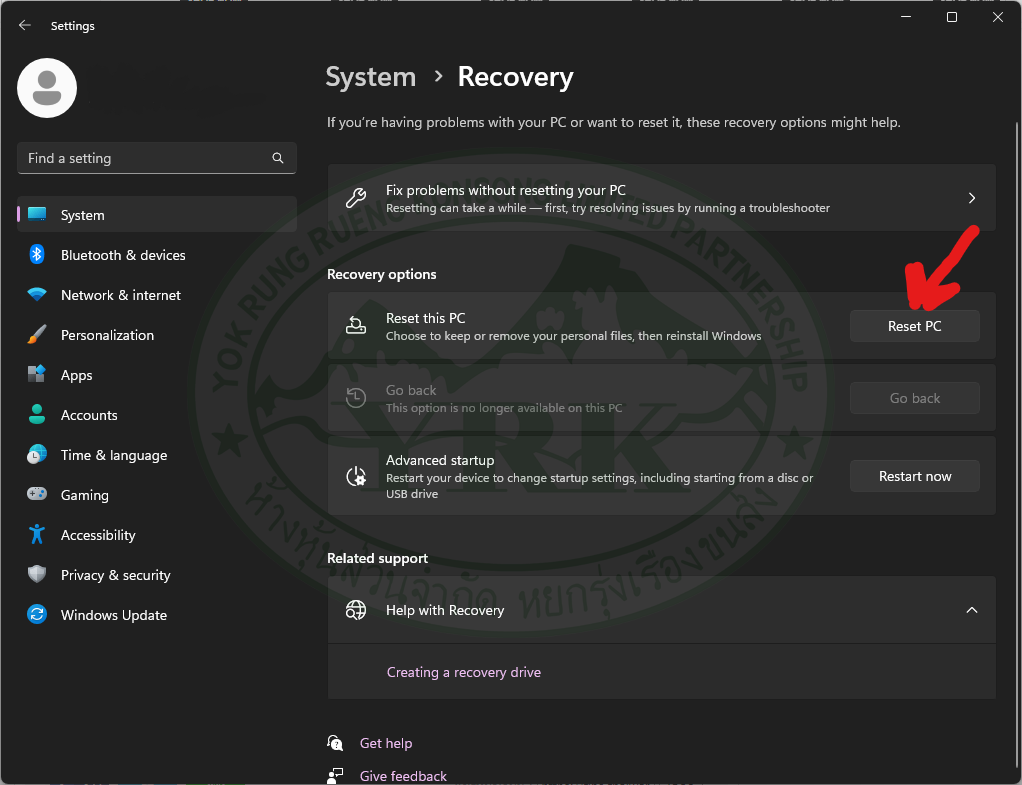Click the Accounts person icon

pos(37,415)
